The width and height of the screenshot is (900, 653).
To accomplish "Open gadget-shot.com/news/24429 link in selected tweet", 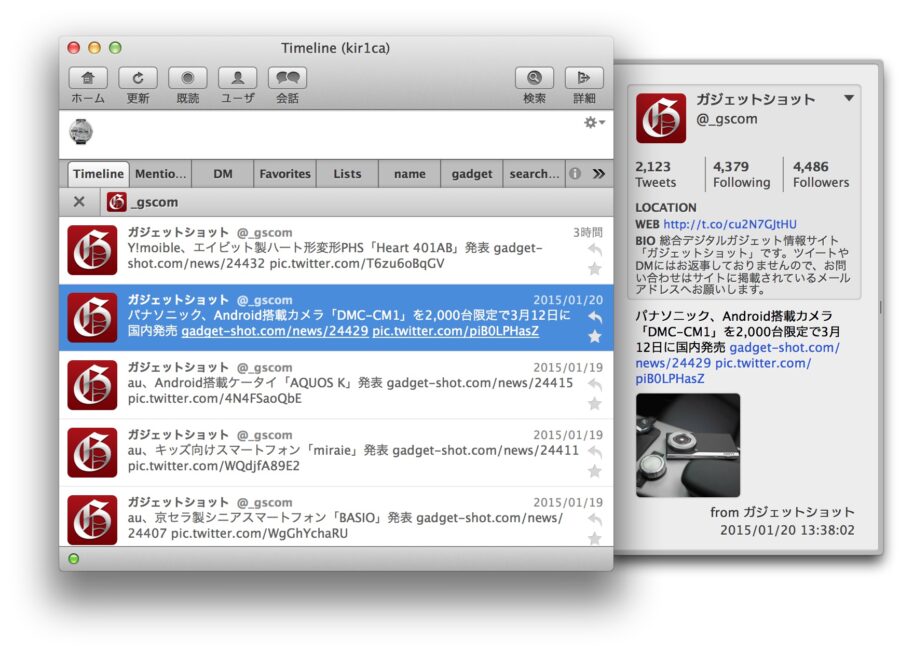I will point(275,331).
